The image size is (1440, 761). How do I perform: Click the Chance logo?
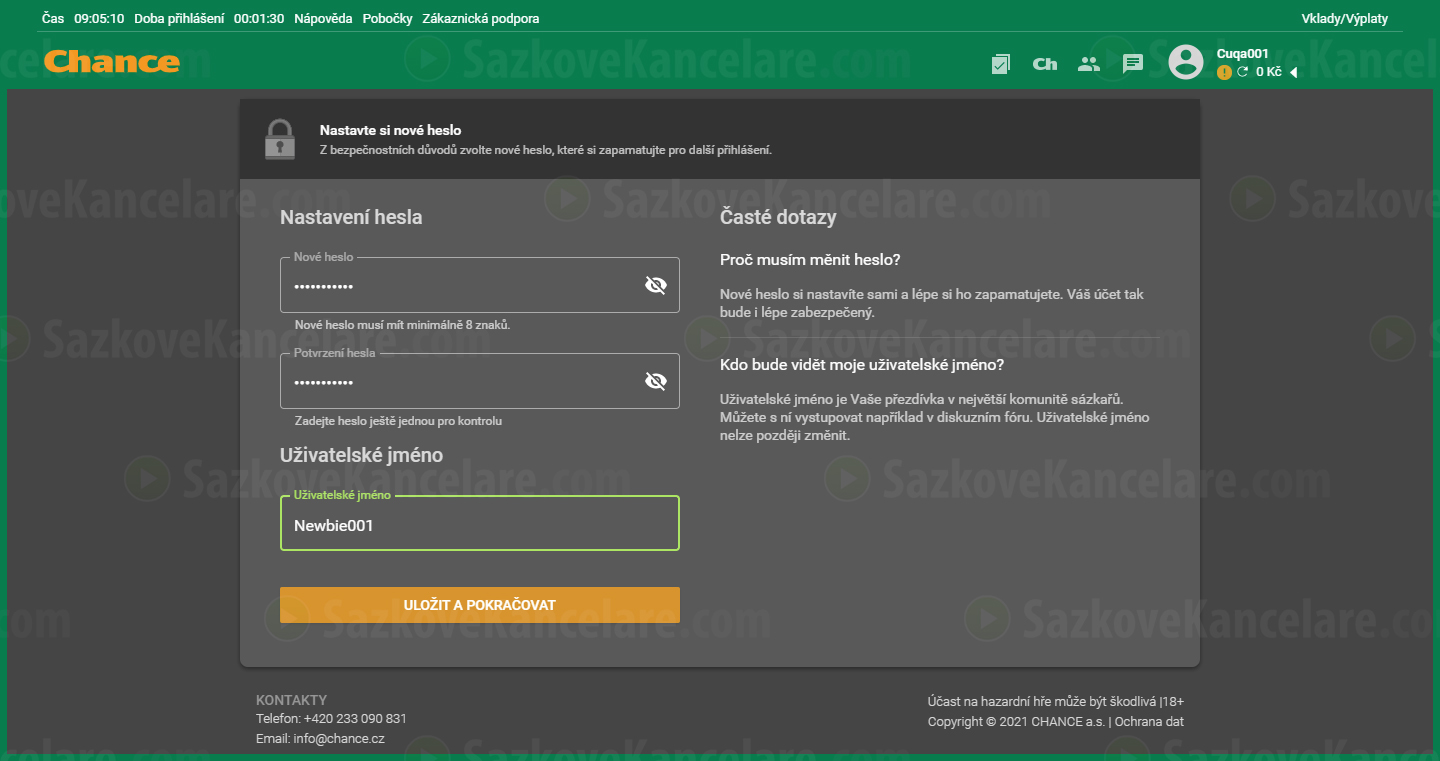point(112,62)
